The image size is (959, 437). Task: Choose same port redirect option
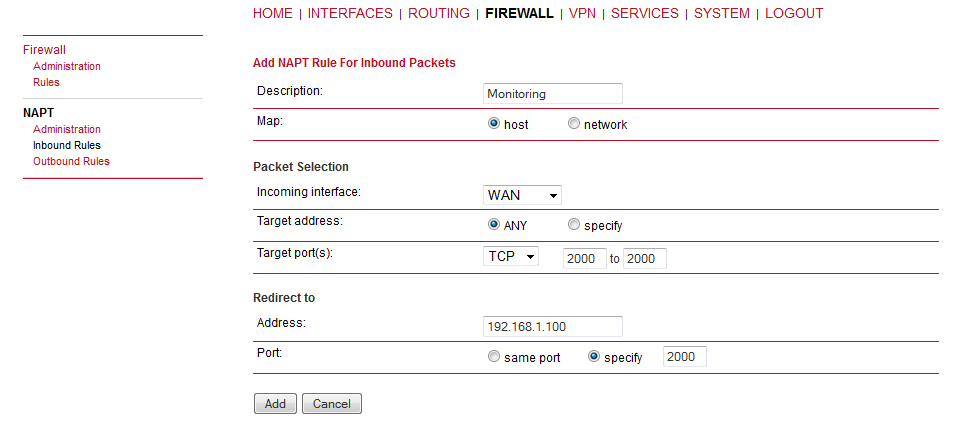(494, 356)
